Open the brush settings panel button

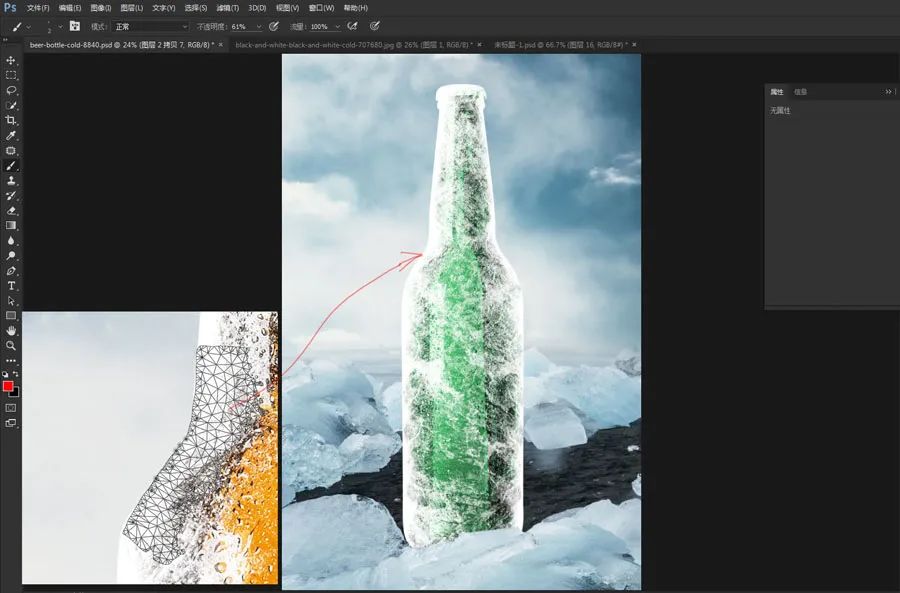(x=75, y=26)
